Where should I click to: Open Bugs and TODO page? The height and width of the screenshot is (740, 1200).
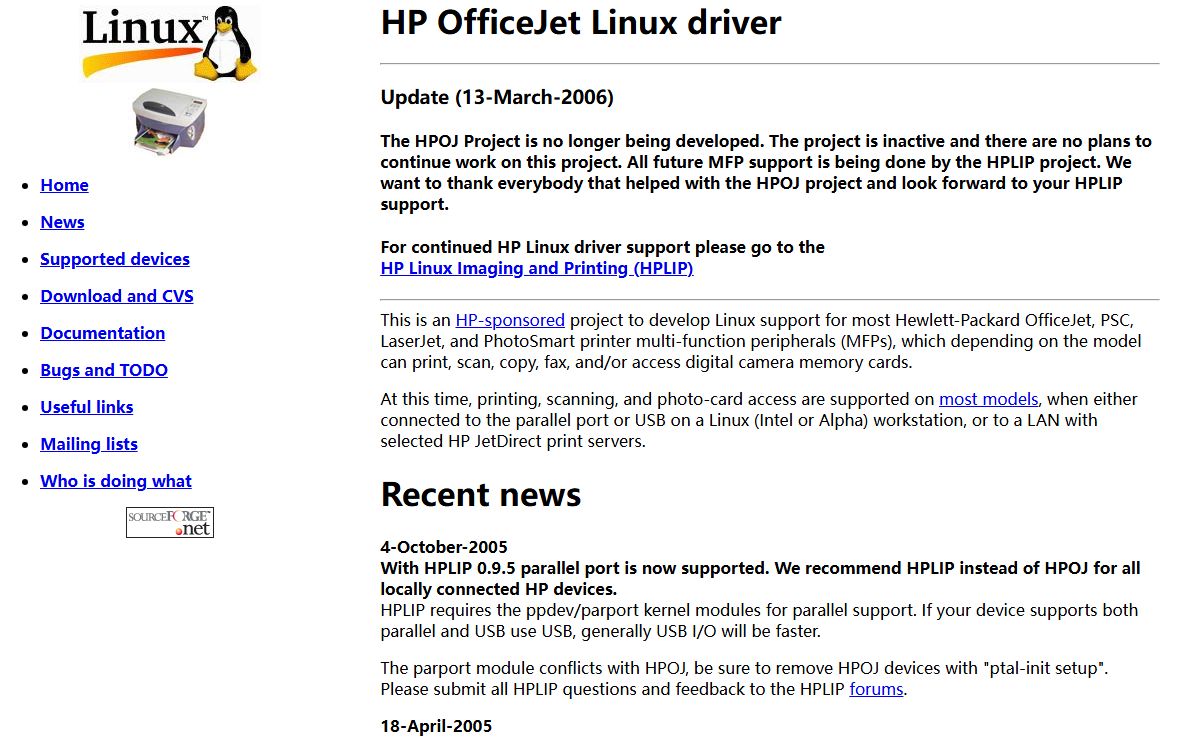[104, 370]
